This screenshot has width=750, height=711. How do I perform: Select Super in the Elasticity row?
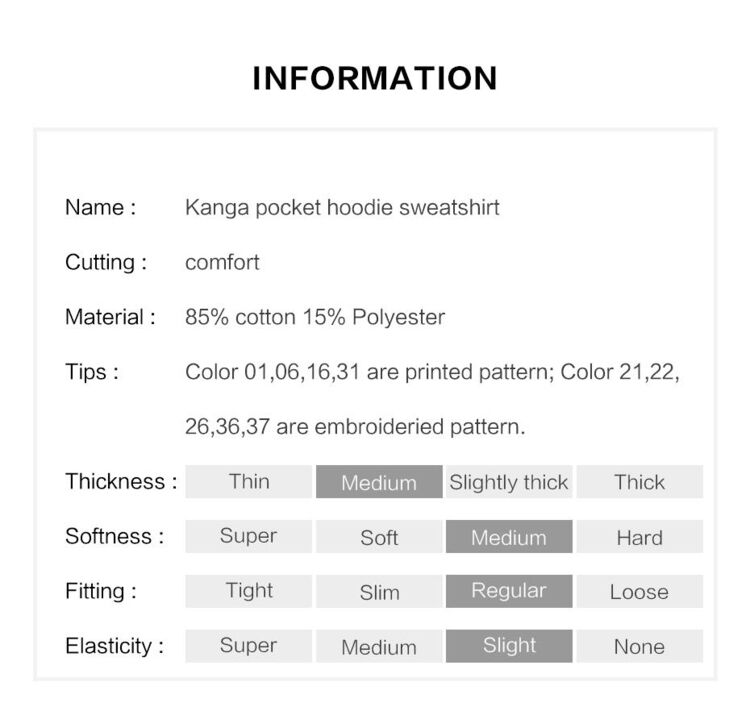coord(249,646)
